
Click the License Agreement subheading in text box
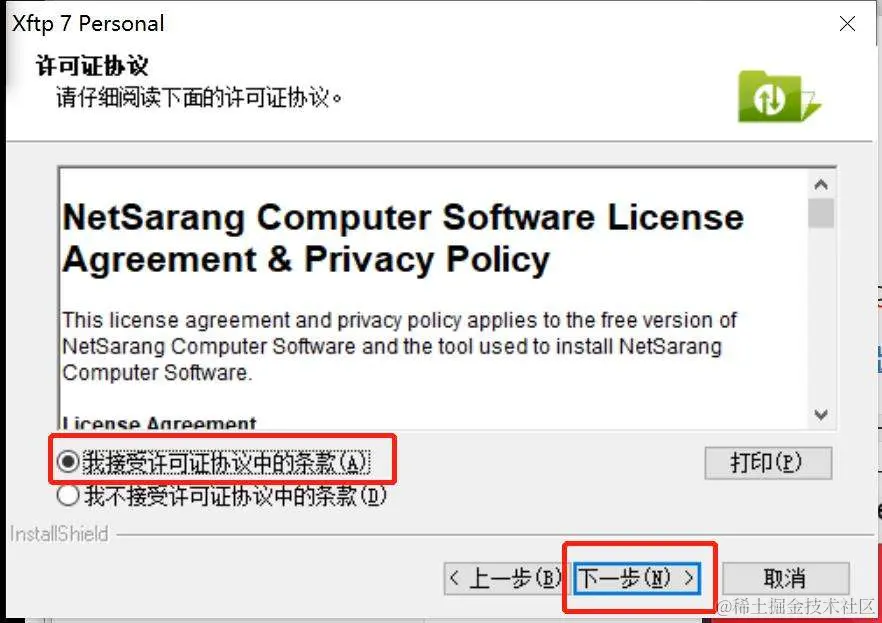point(159,423)
